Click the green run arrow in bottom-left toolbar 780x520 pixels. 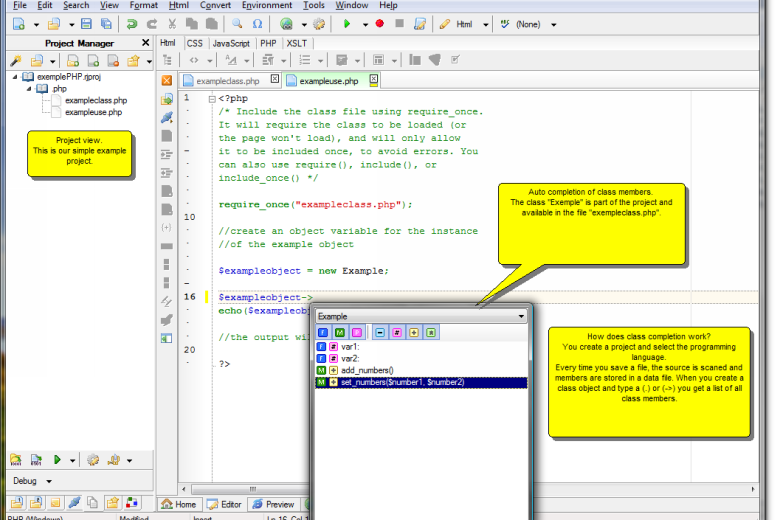[57, 460]
